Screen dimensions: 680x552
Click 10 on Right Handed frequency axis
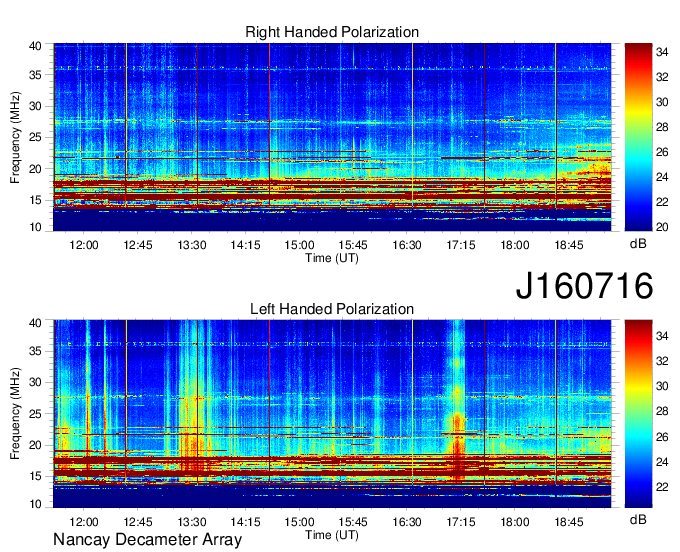click(x=35, y=227)
